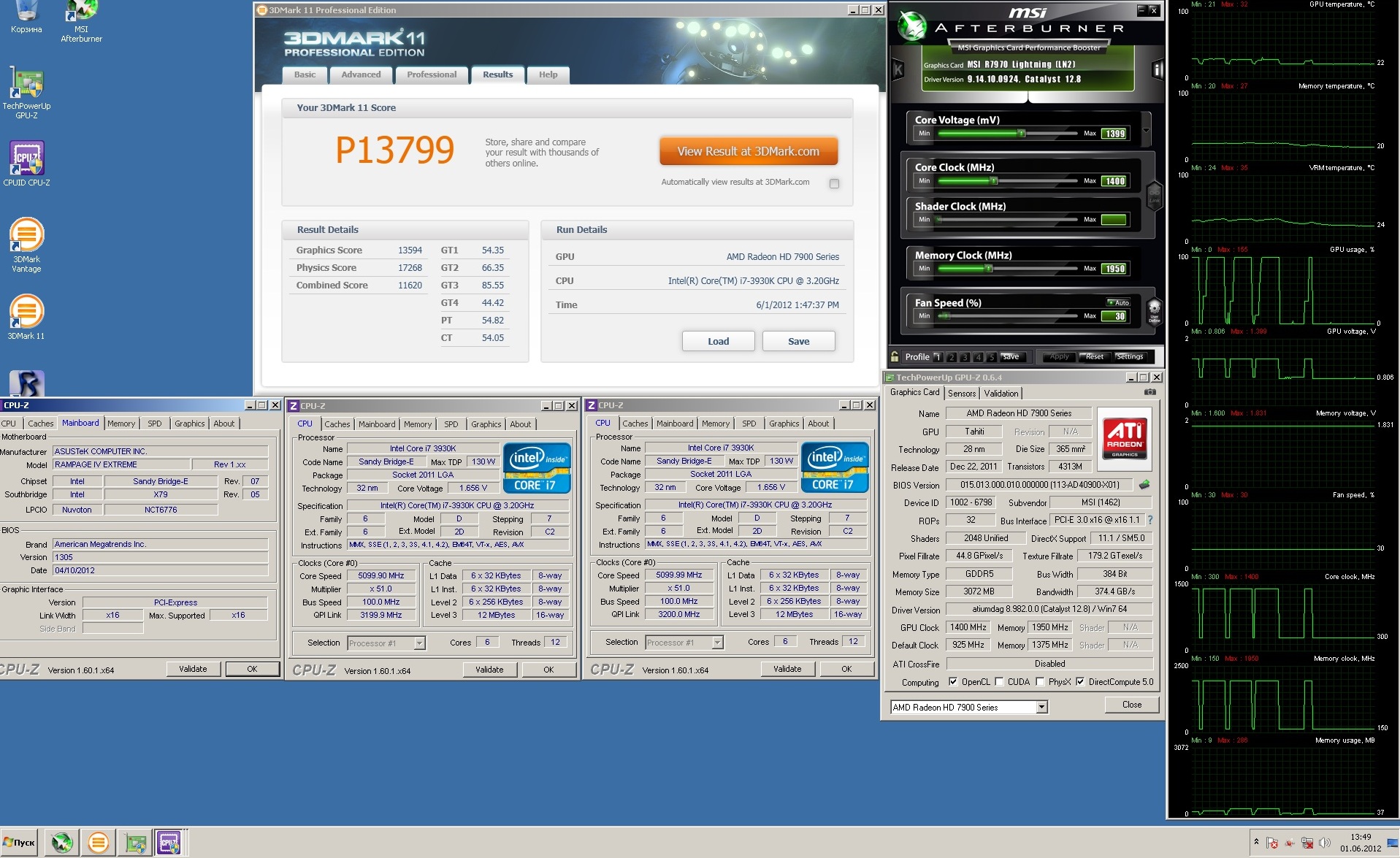Select Afterburner profile slot 5

[991, 357]
